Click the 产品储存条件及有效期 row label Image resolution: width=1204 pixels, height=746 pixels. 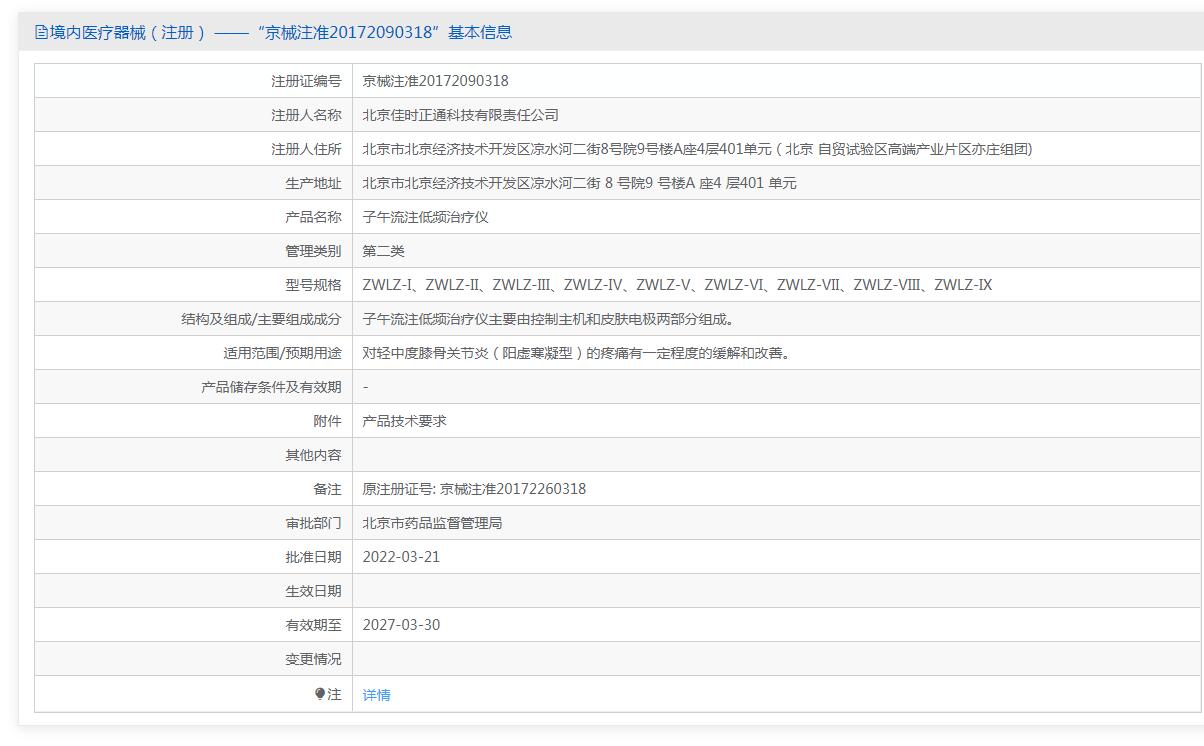coord(271,387)
